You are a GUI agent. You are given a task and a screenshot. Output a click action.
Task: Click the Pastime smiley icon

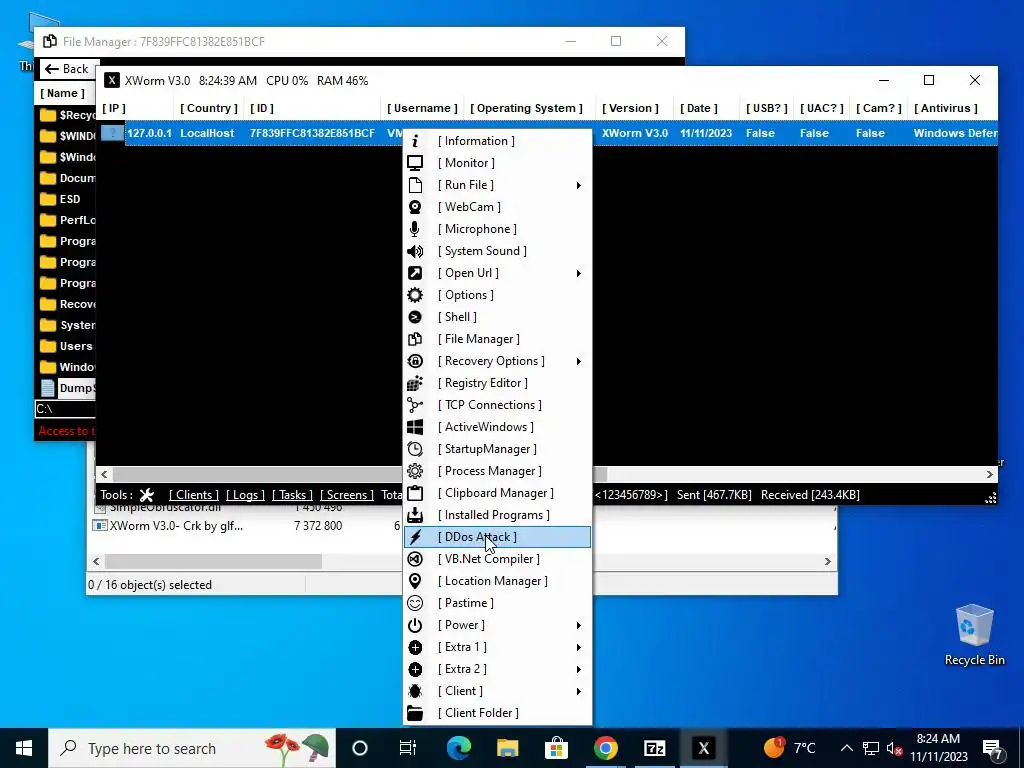[x=415, y=603]
